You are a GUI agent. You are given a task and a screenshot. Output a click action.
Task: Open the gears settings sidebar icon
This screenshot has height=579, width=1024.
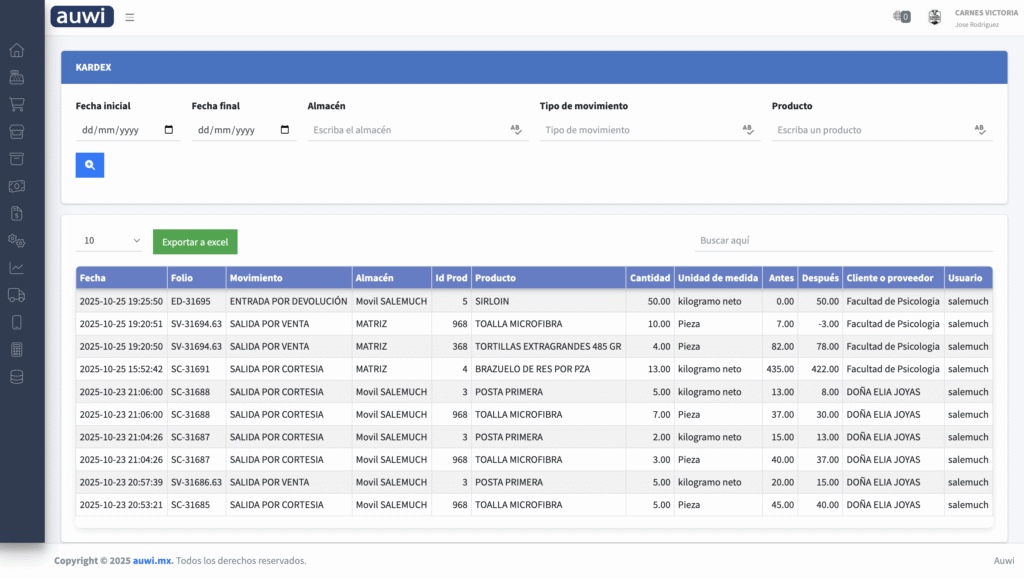[x=16, y=240]
